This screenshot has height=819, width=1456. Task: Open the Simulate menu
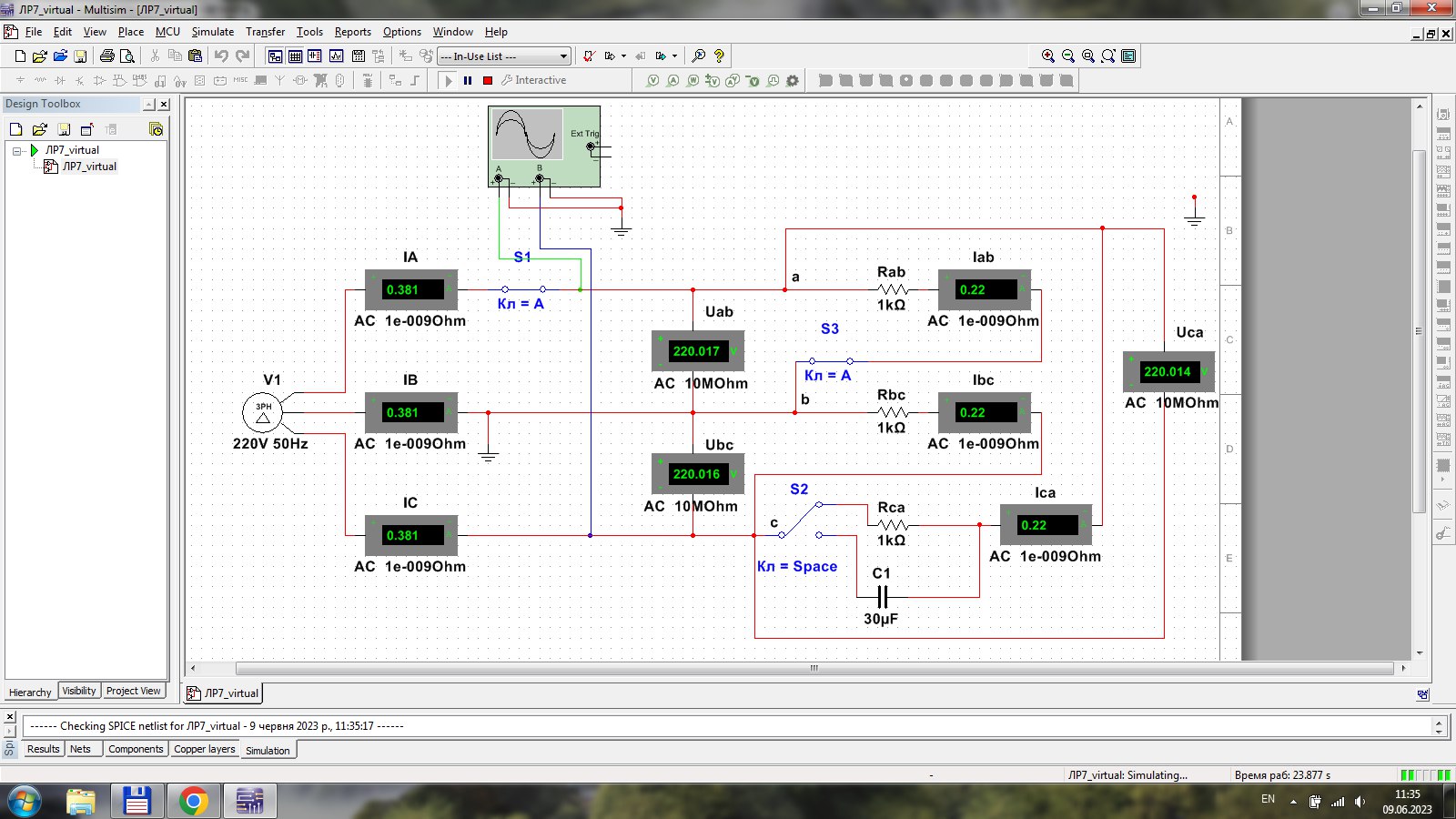coord(212,32)
